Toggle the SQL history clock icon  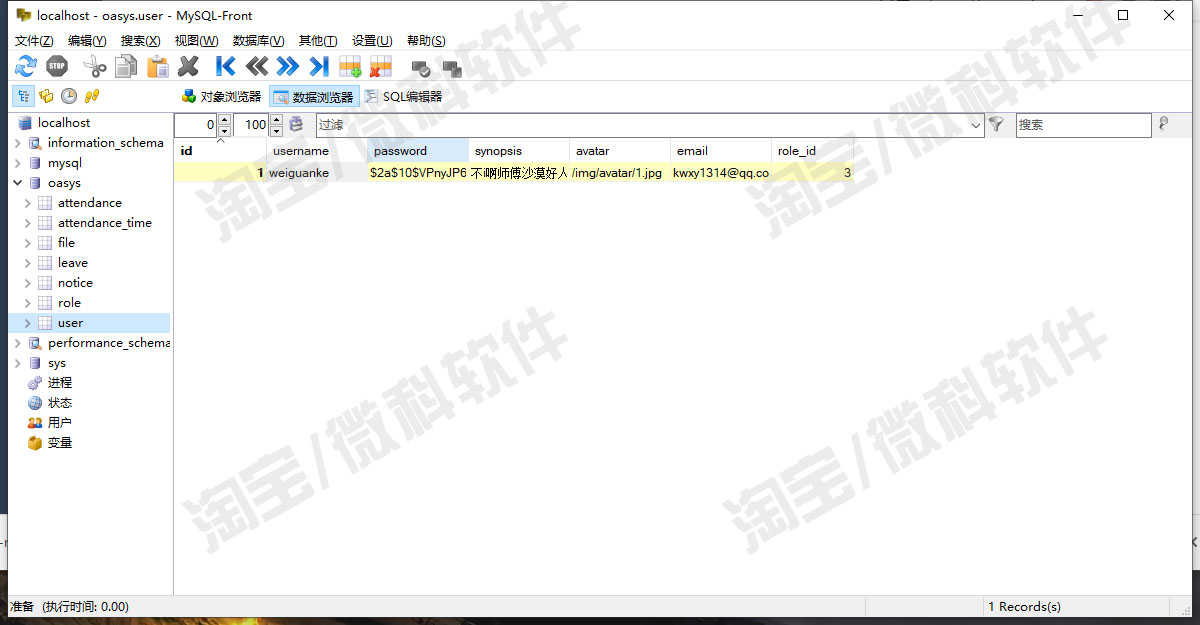coord(69,97)
